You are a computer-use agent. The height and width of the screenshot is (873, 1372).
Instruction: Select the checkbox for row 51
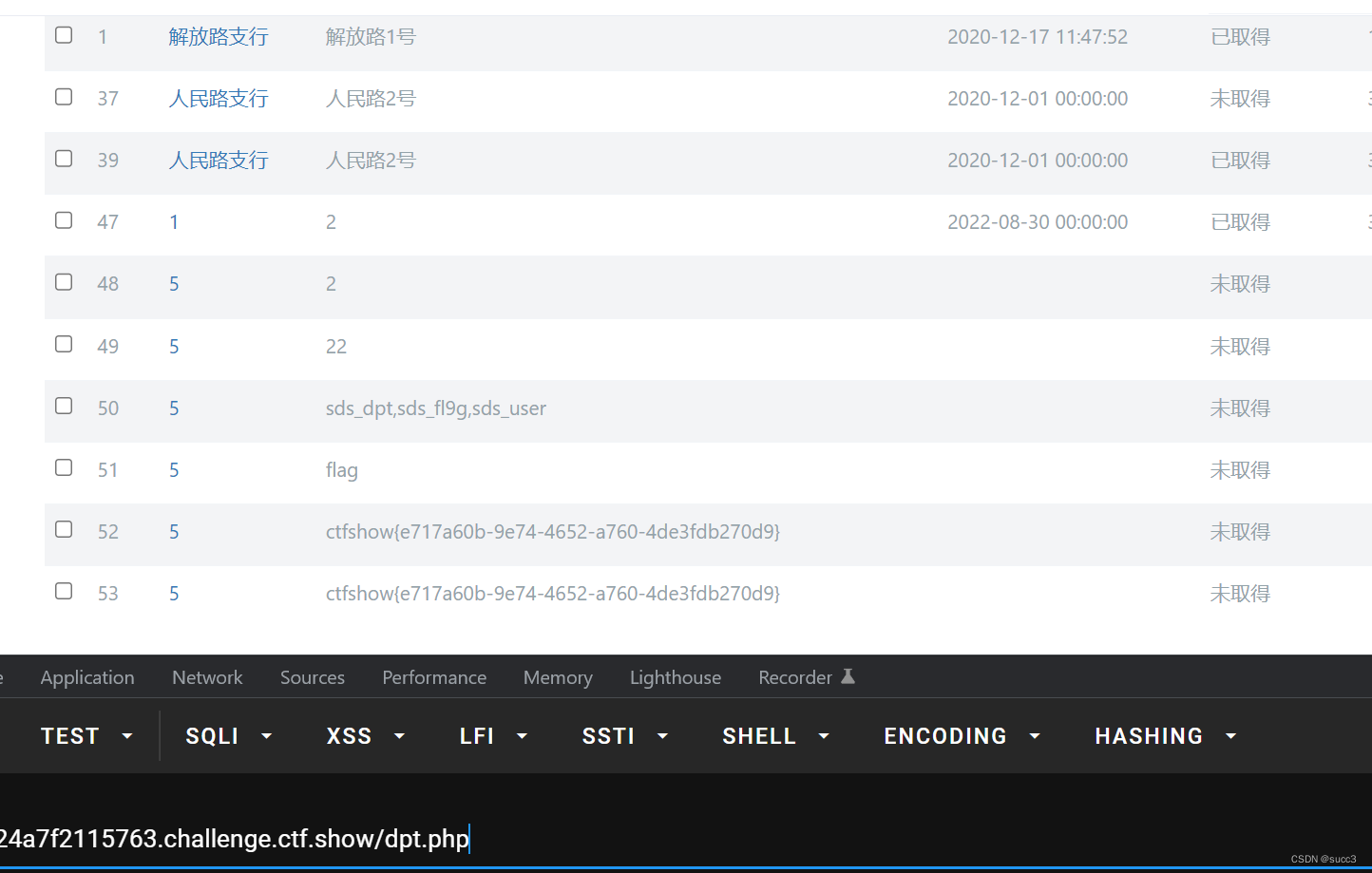pos(64,467)
